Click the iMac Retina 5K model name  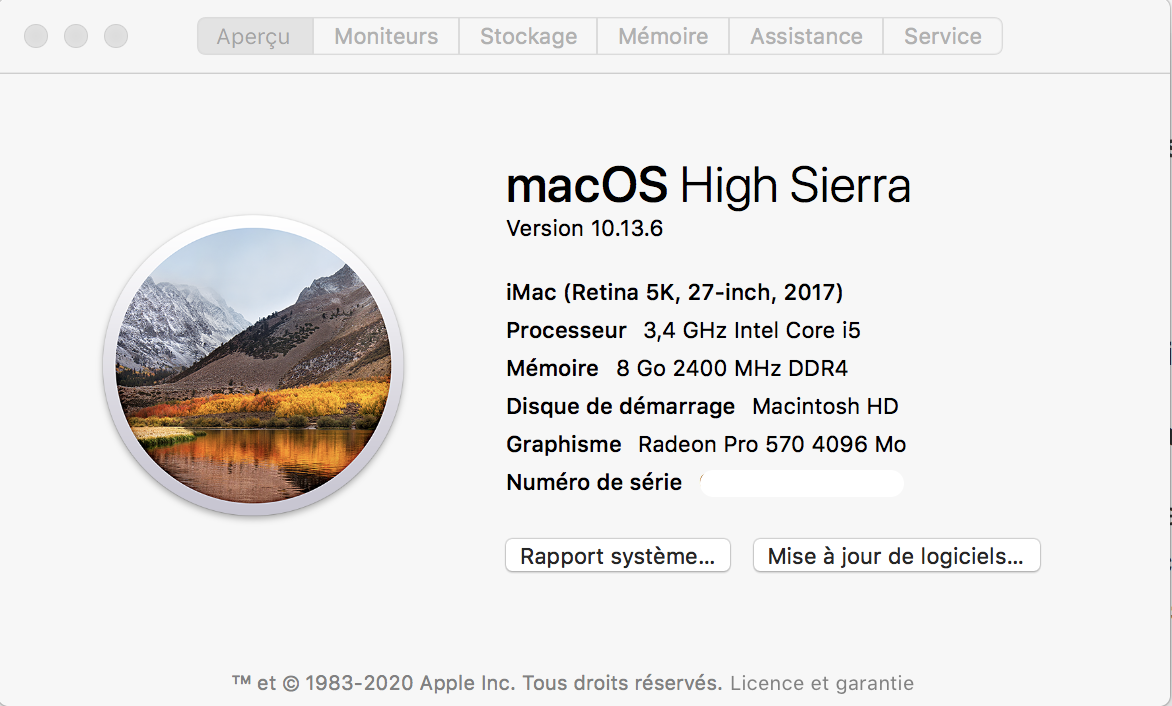[x=675, y=293]
